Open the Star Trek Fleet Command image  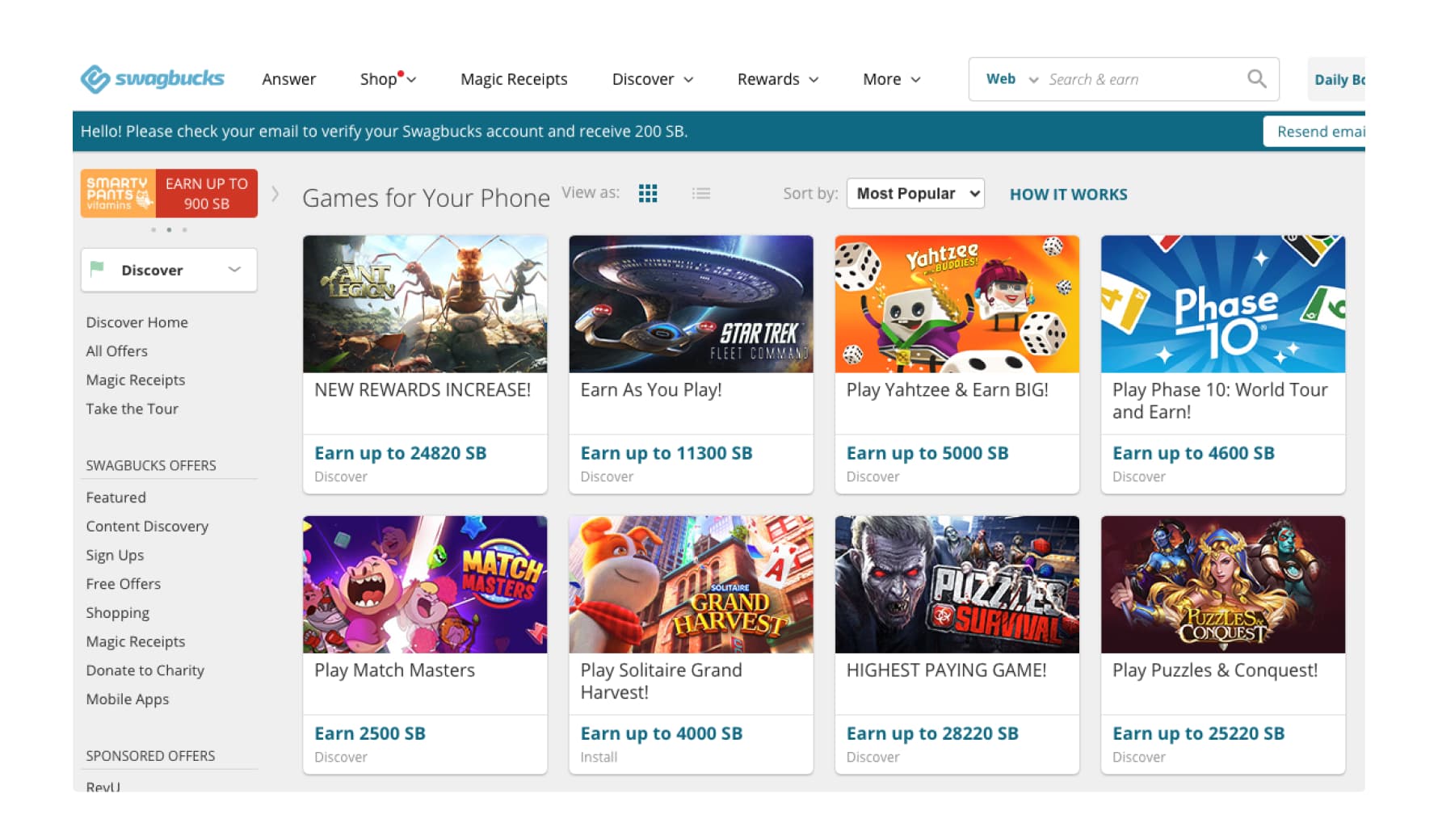coord(691,304)
